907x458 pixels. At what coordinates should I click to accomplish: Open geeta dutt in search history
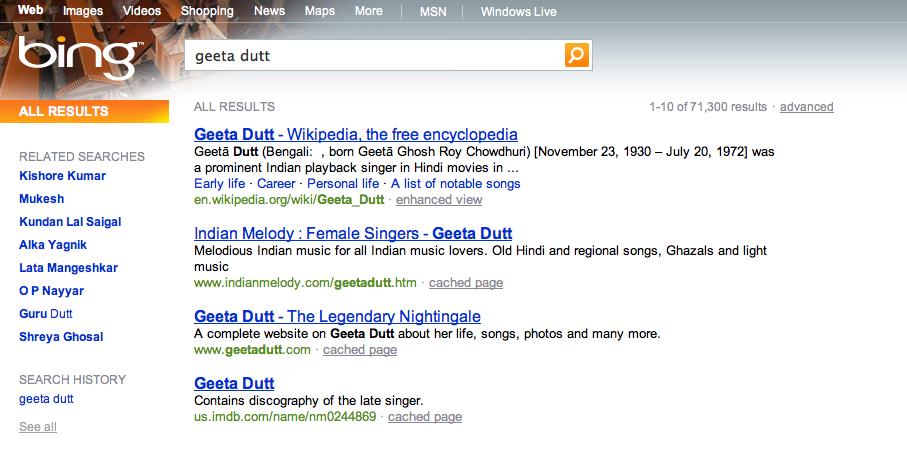[46, 398]
